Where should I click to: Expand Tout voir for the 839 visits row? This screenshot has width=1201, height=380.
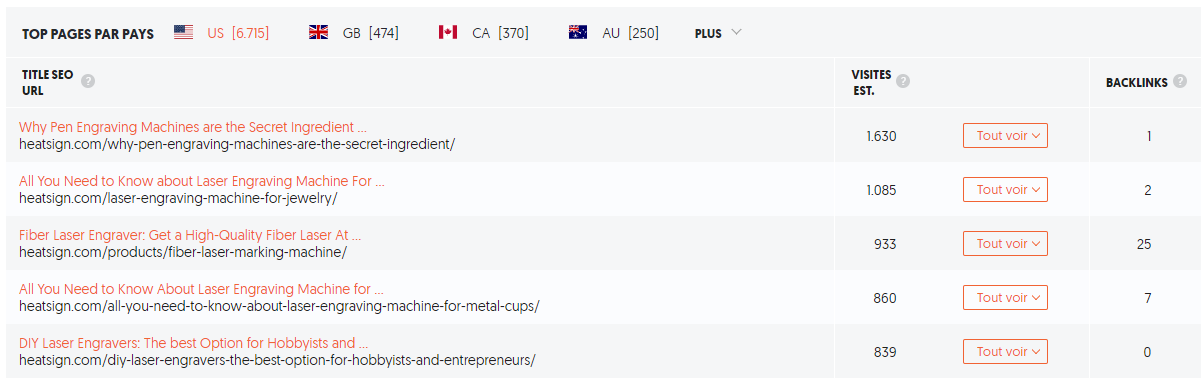click(x=1005, y=351)
